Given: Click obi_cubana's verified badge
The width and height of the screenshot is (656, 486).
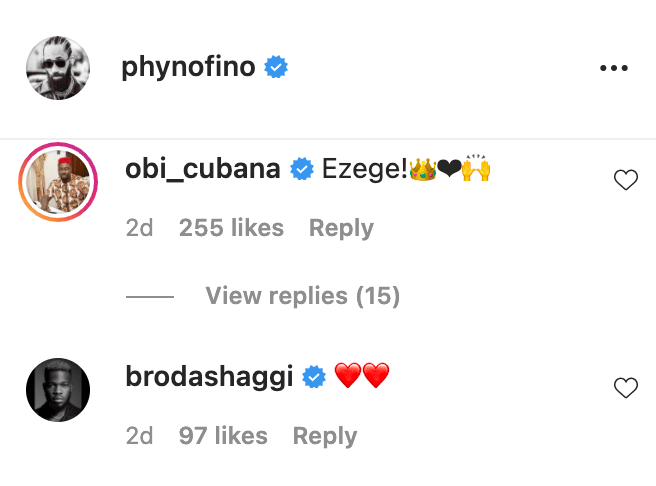Looking at the screenshot, I should point(301,170).
